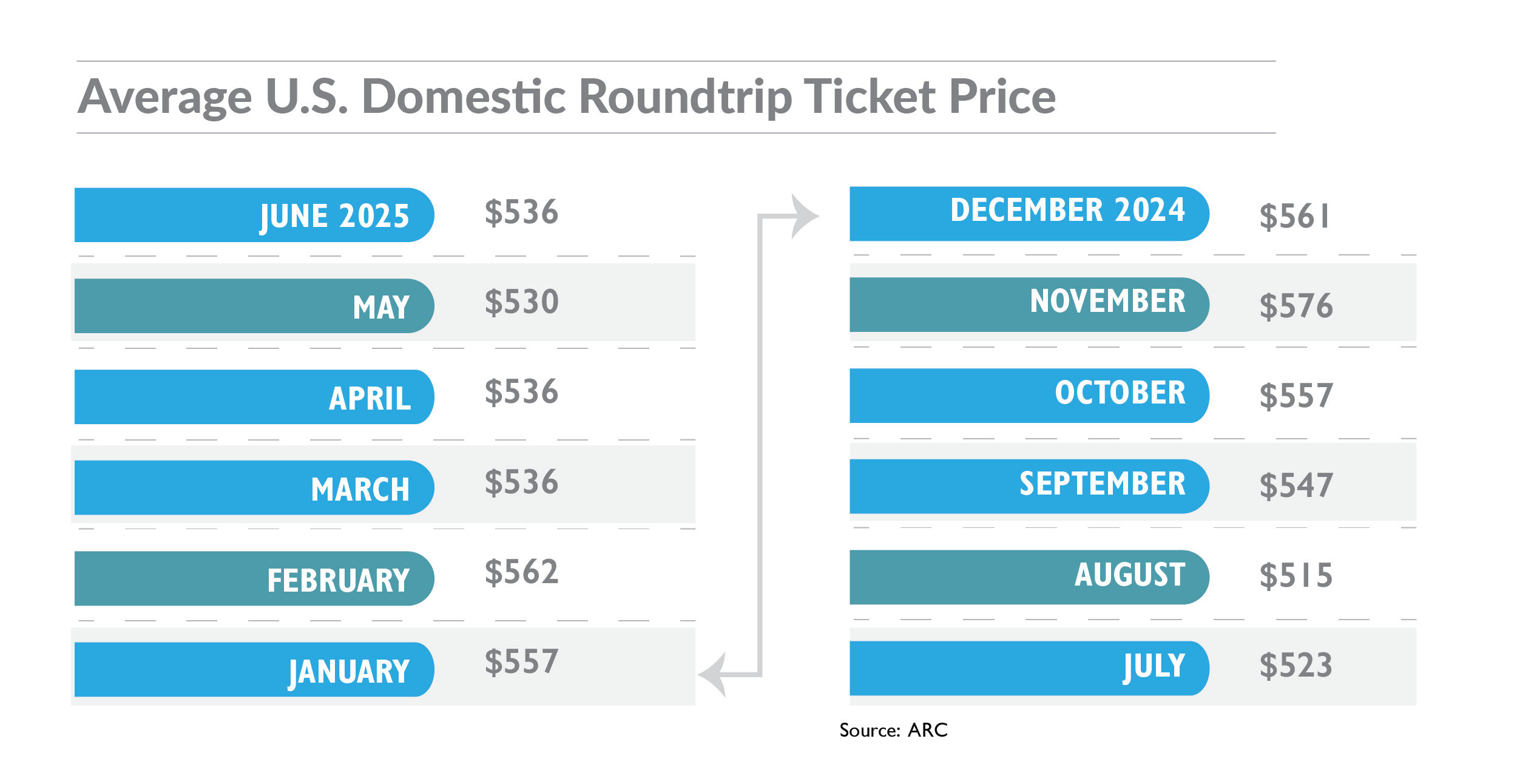1517x784 pixels.
Task: Click the Source: ARC credit text
Action: point(893,730)
